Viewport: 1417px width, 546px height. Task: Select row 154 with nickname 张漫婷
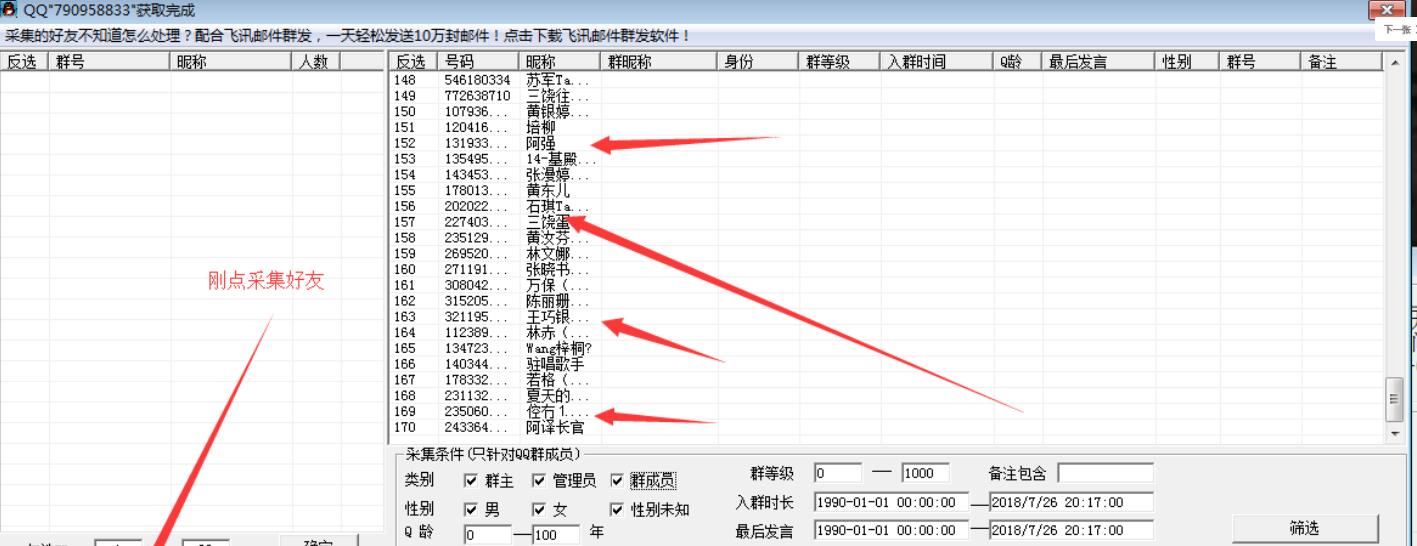(886, 174)
